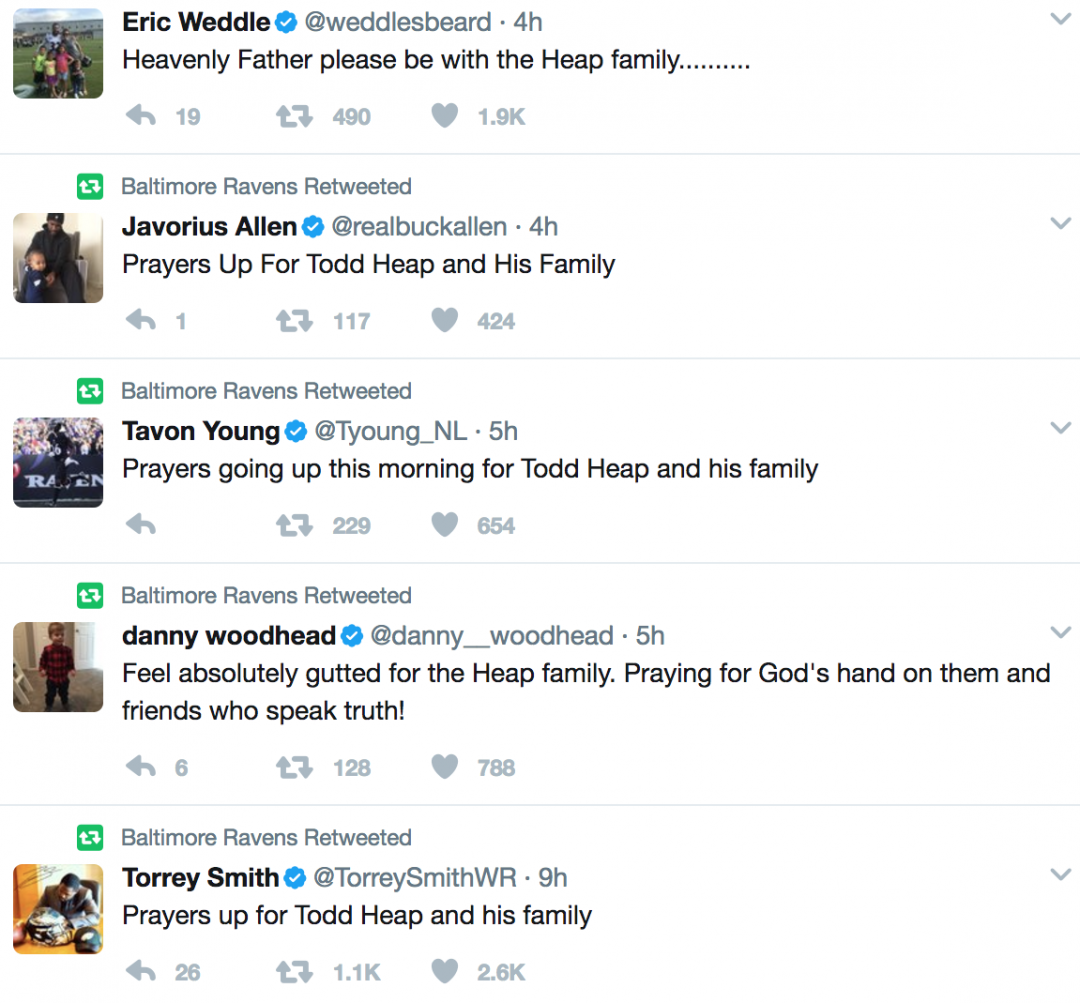
Task: Open the dropdown on Eric Weddle's tweet
Action: 1060,19
